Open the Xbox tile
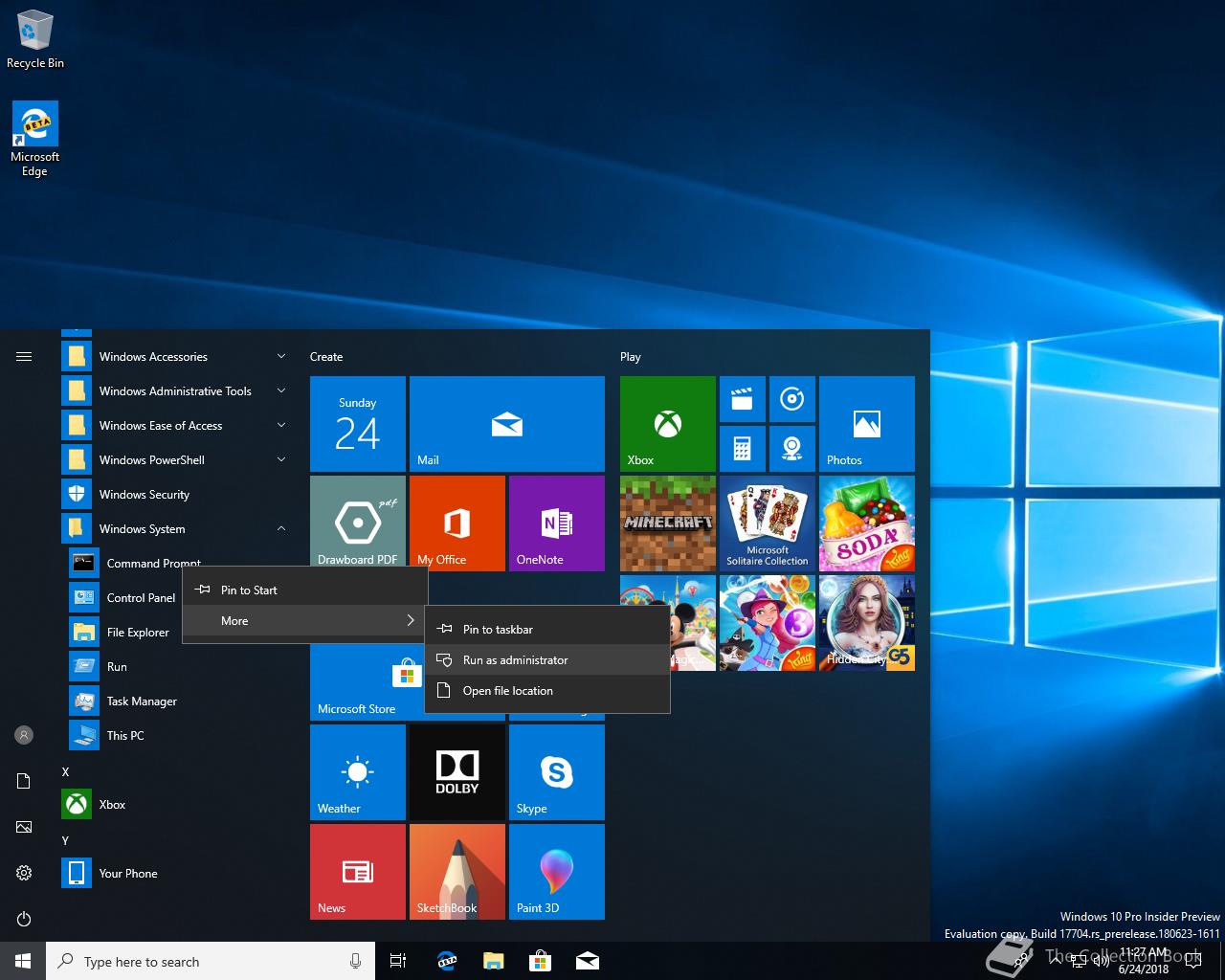Image resolution: width=1225 pixels, height=980 pixels. click(x=668, y=424)
